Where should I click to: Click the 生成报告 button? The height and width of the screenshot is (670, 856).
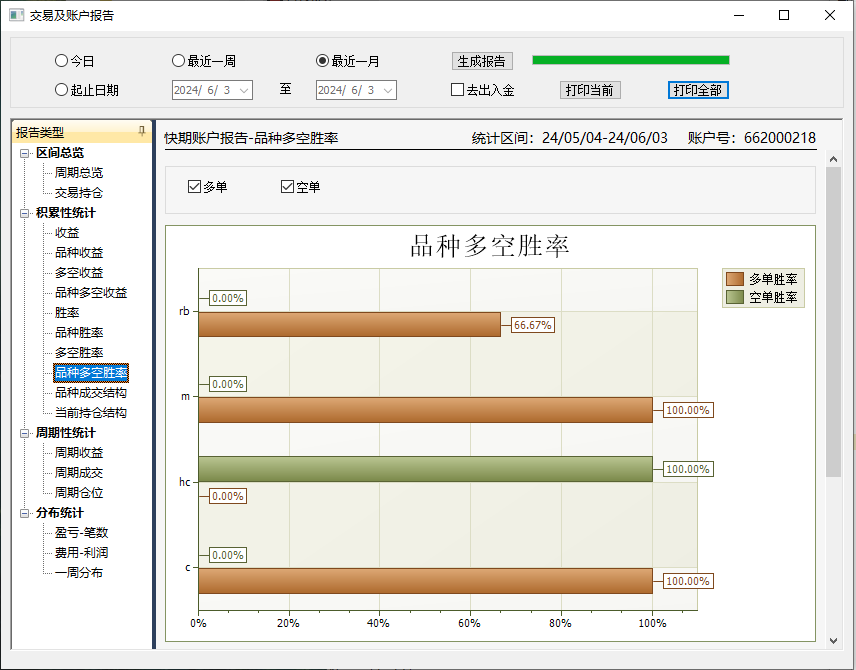[482, 61]
